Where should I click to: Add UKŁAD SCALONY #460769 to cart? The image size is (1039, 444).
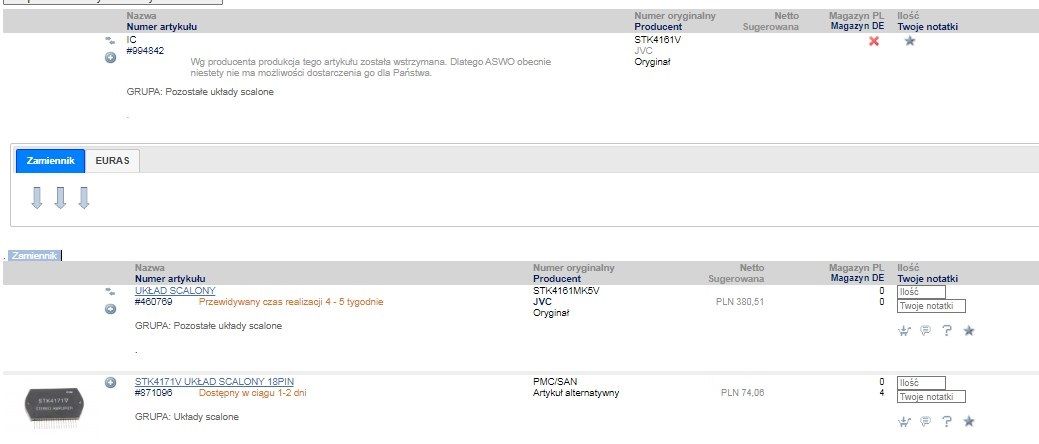click(x=905, y=331)
